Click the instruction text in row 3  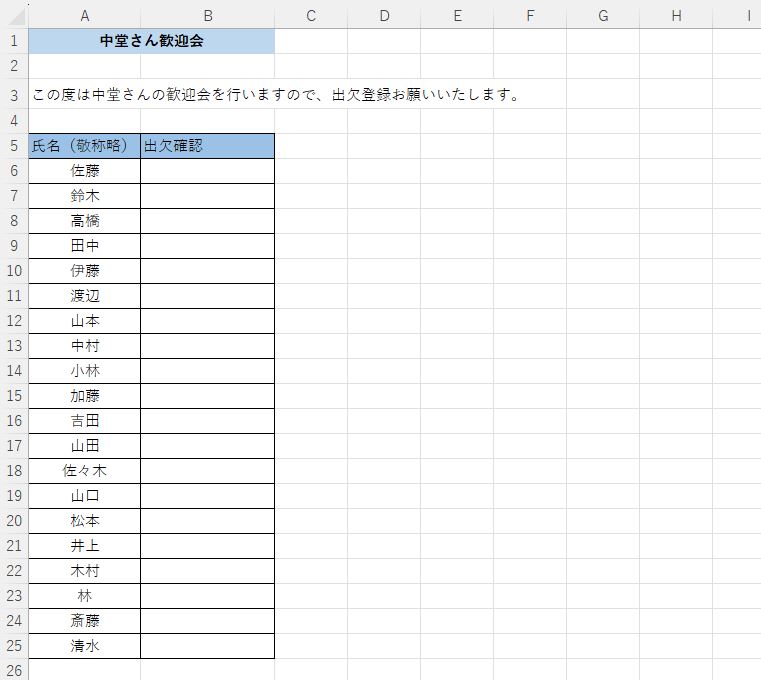(276, 95)
